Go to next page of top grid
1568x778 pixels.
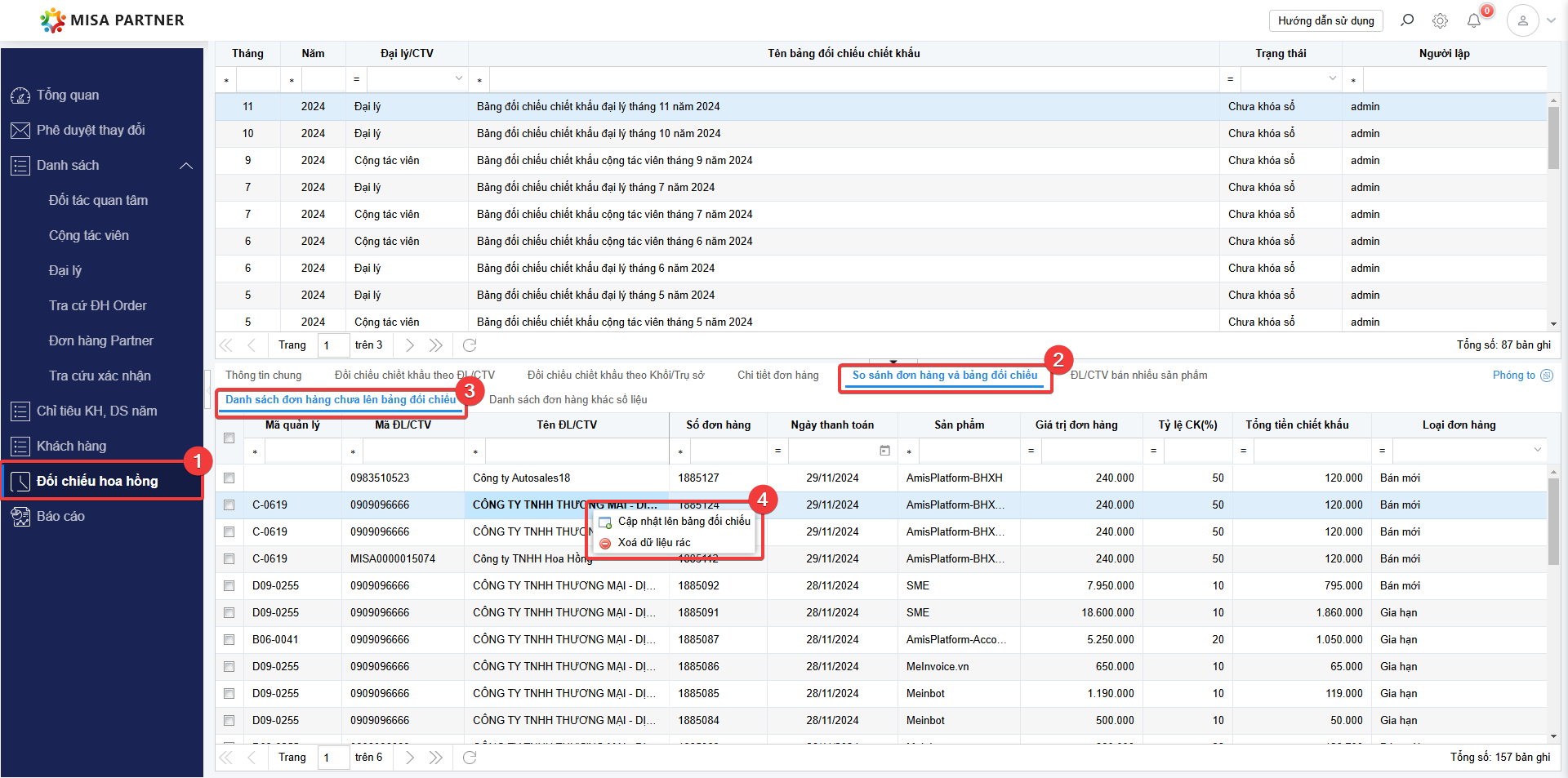pyautogui.click(x=410, y=345)
